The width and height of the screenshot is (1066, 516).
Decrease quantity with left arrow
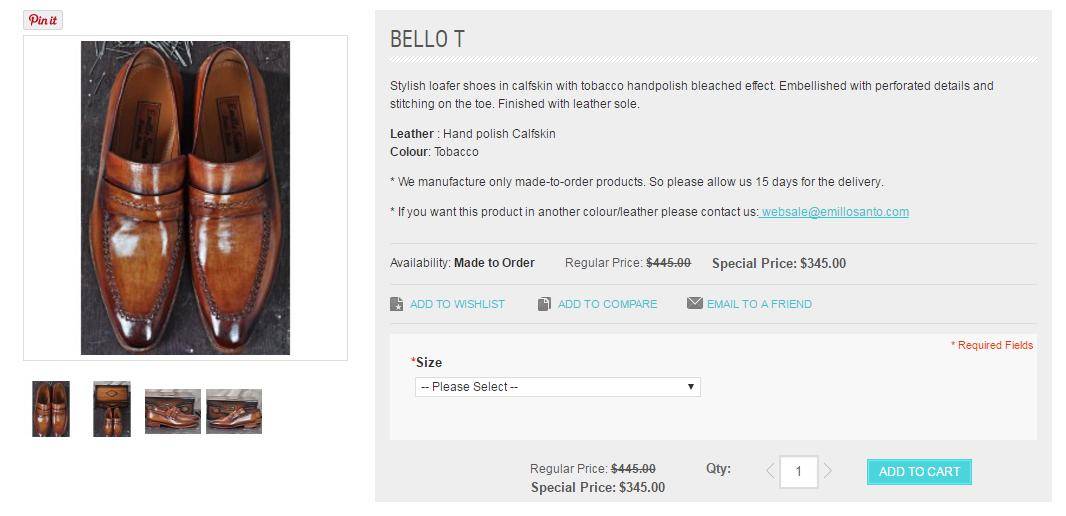tap(770, 470)
